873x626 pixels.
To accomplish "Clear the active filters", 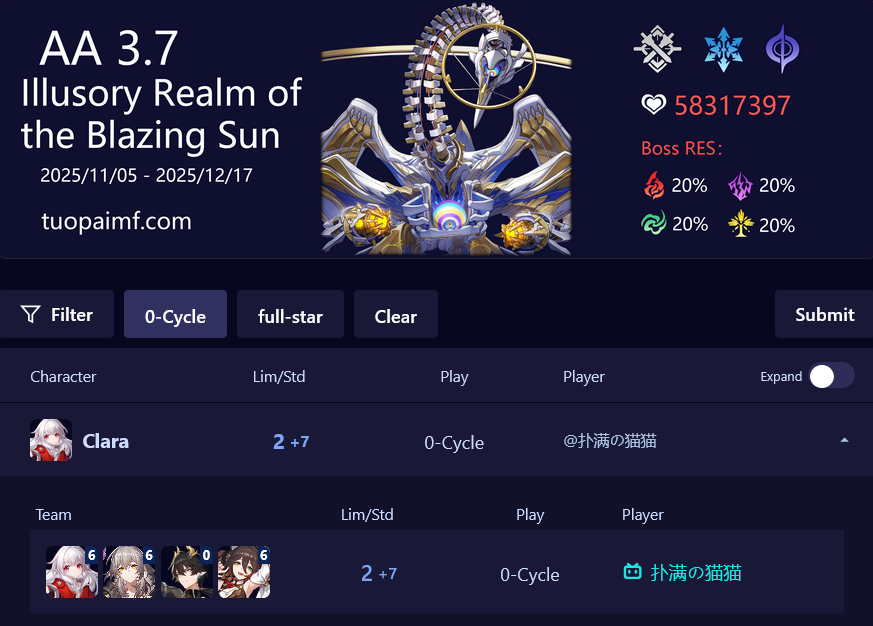I will 396,315.
